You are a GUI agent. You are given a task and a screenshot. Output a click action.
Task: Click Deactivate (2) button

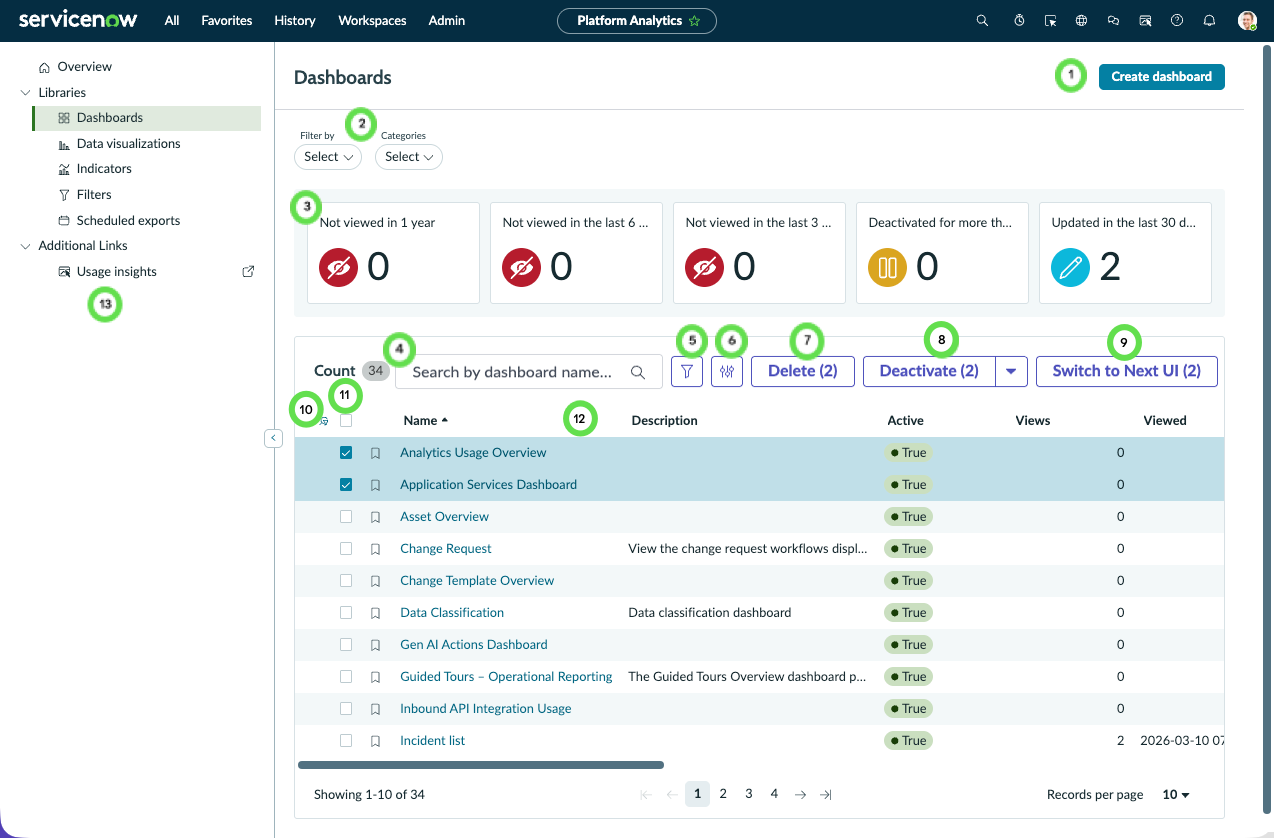coord(929,371)
